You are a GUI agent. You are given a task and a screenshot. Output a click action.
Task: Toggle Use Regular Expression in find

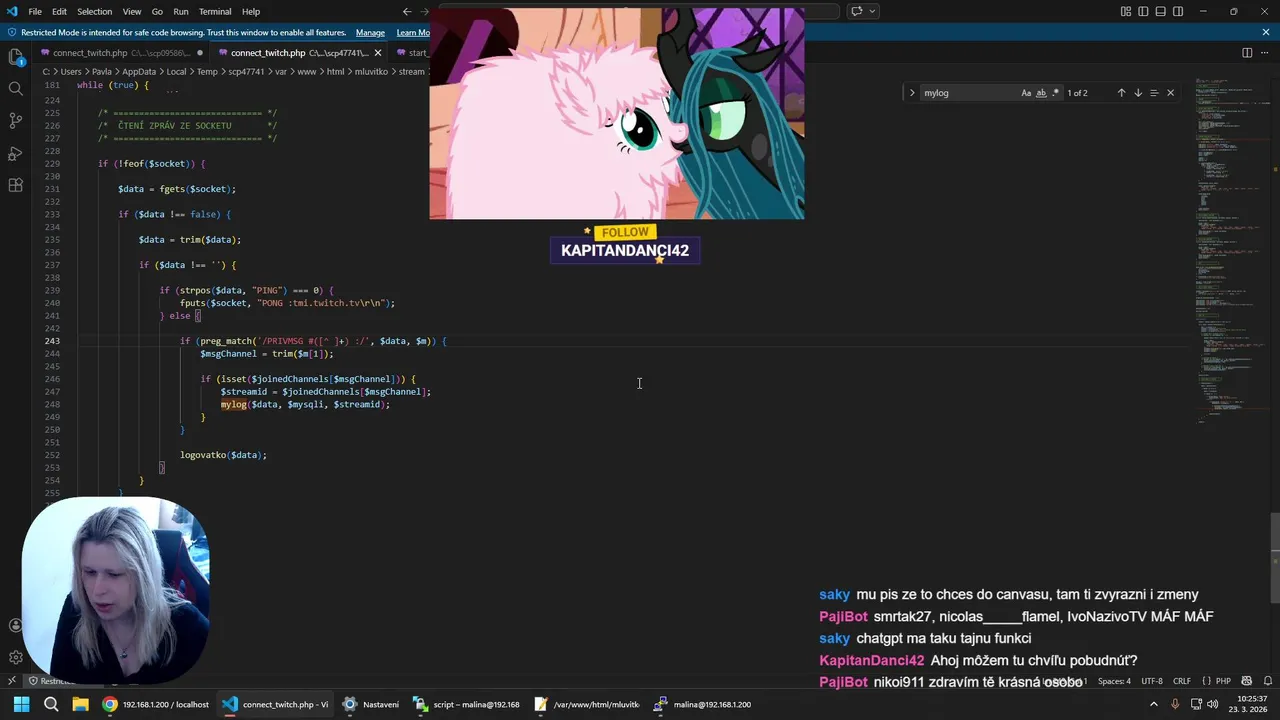tap(1055, 93)
